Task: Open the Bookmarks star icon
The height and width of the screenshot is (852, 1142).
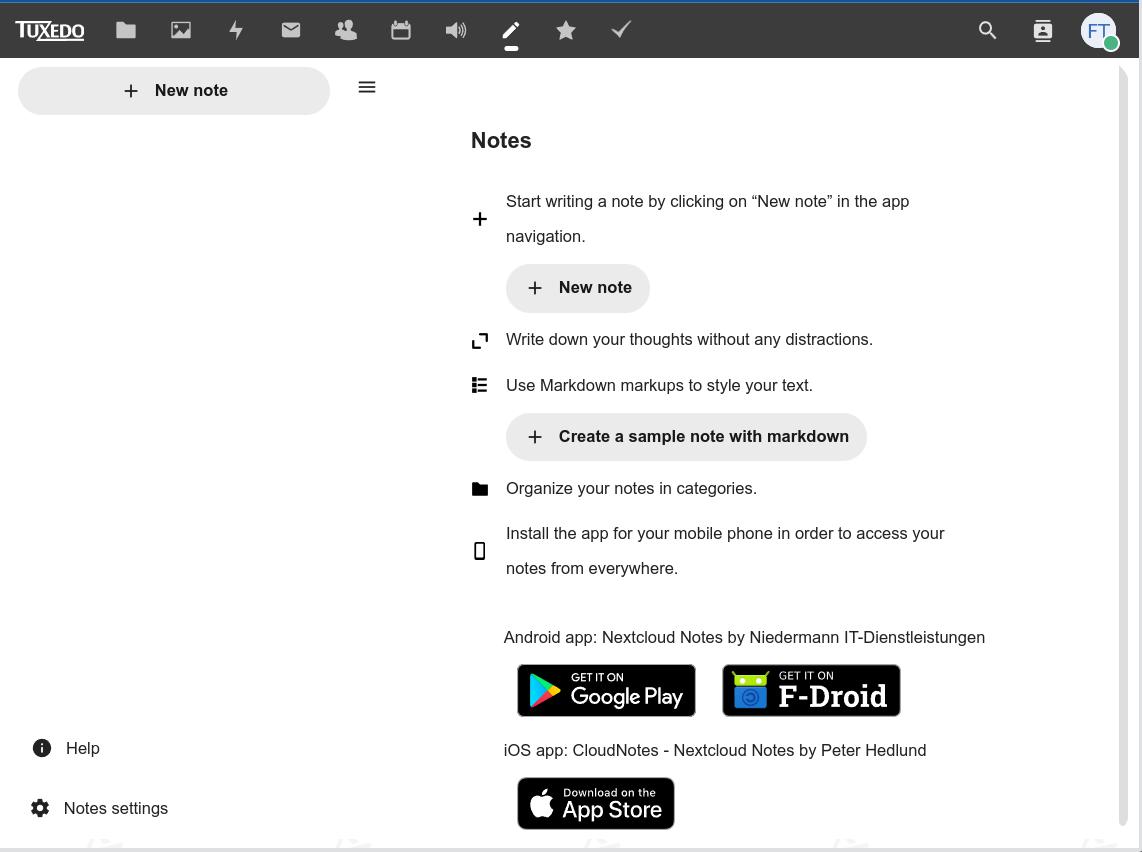Action: click(566, 30)
